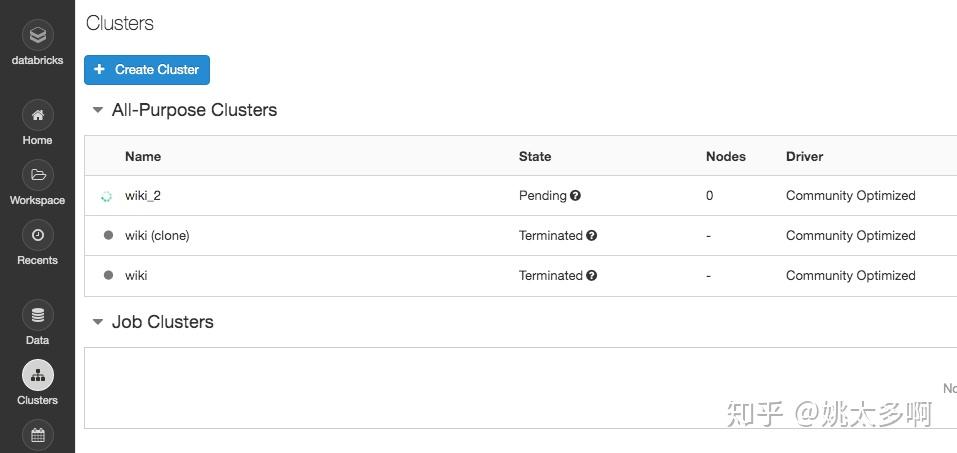Click the Databricks logo icon
The height and width of the screenshot is (453, 957).
pyautogui.click(x=37, y=36)
